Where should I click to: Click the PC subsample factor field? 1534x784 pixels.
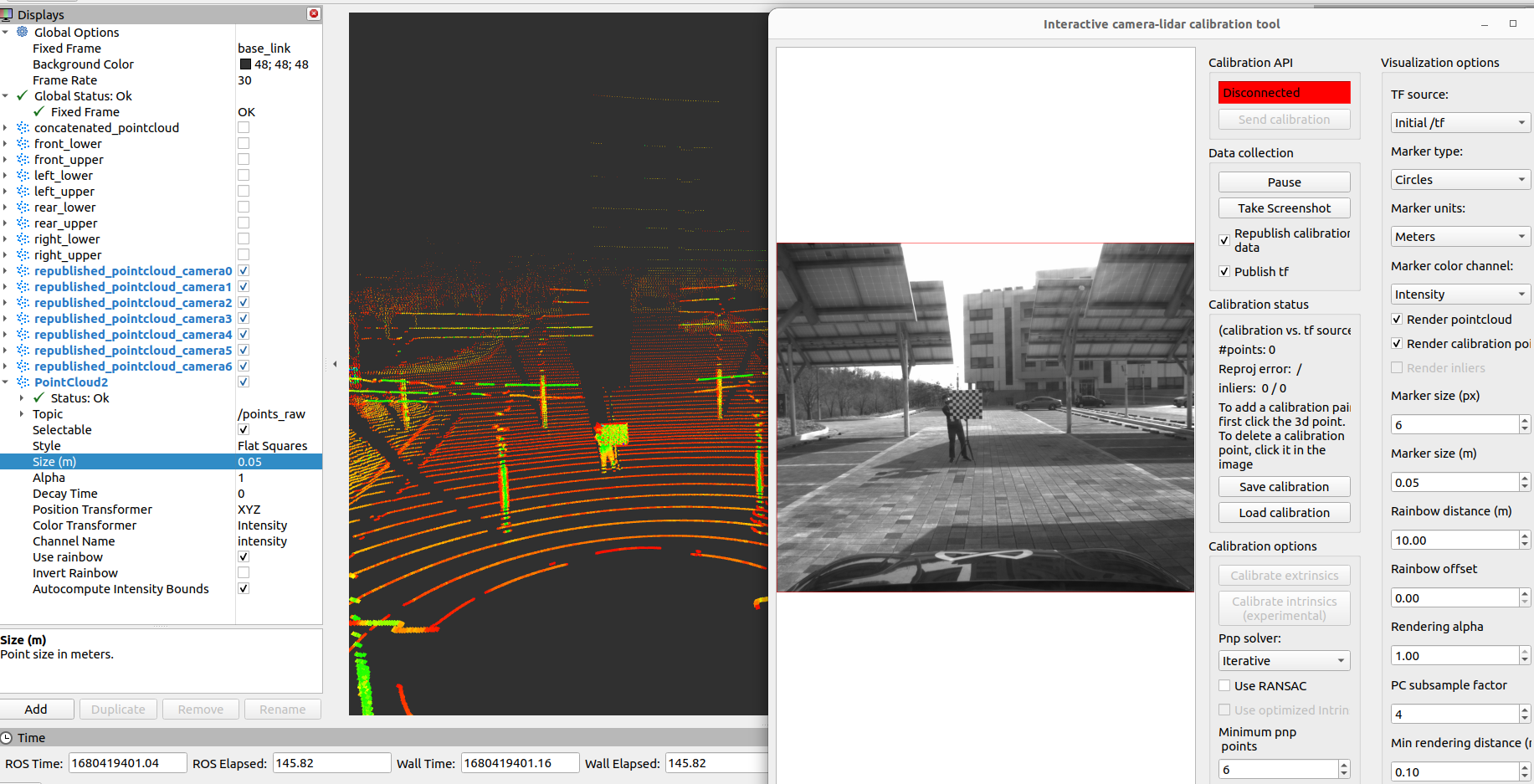(1454, 714)
